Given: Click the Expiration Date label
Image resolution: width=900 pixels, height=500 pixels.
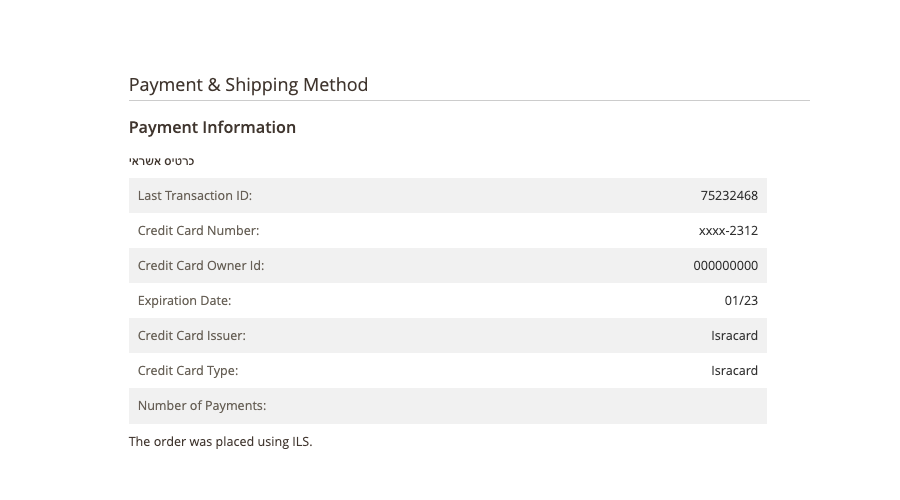Looking at the screenshot, I should tap(184, 301).
